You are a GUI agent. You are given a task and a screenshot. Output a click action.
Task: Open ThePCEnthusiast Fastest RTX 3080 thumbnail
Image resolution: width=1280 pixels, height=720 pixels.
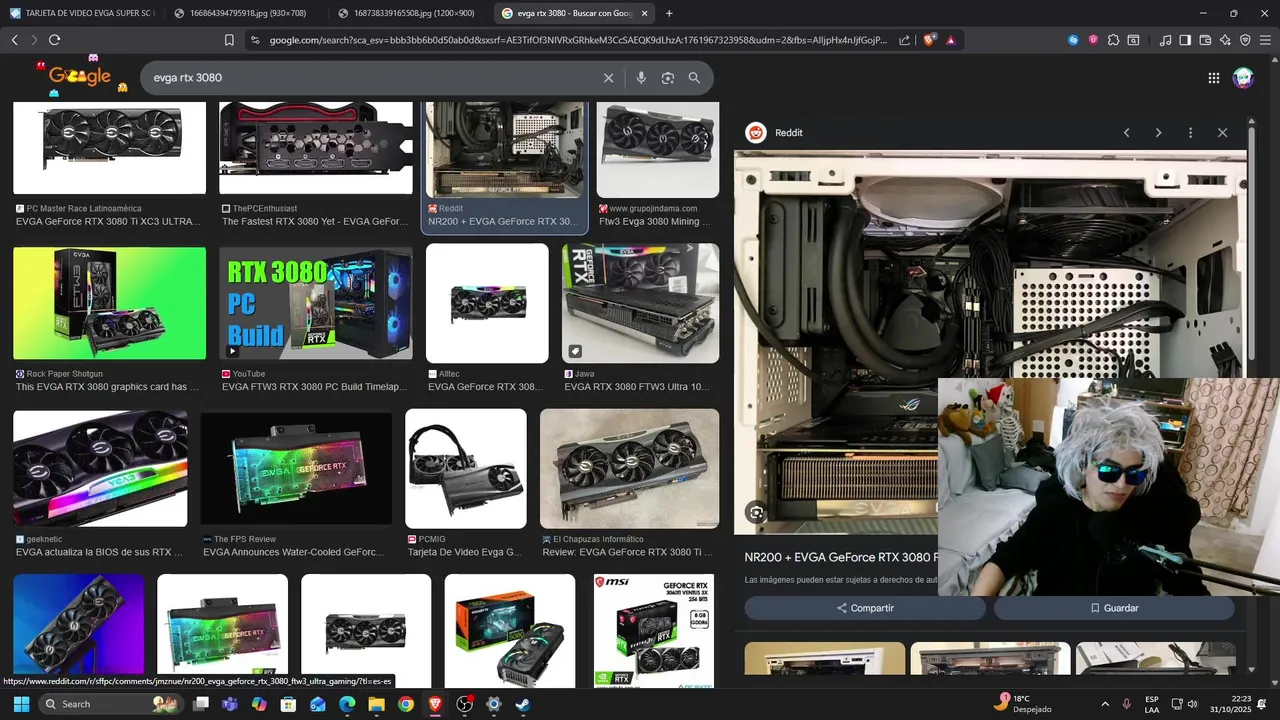[316, 147]
